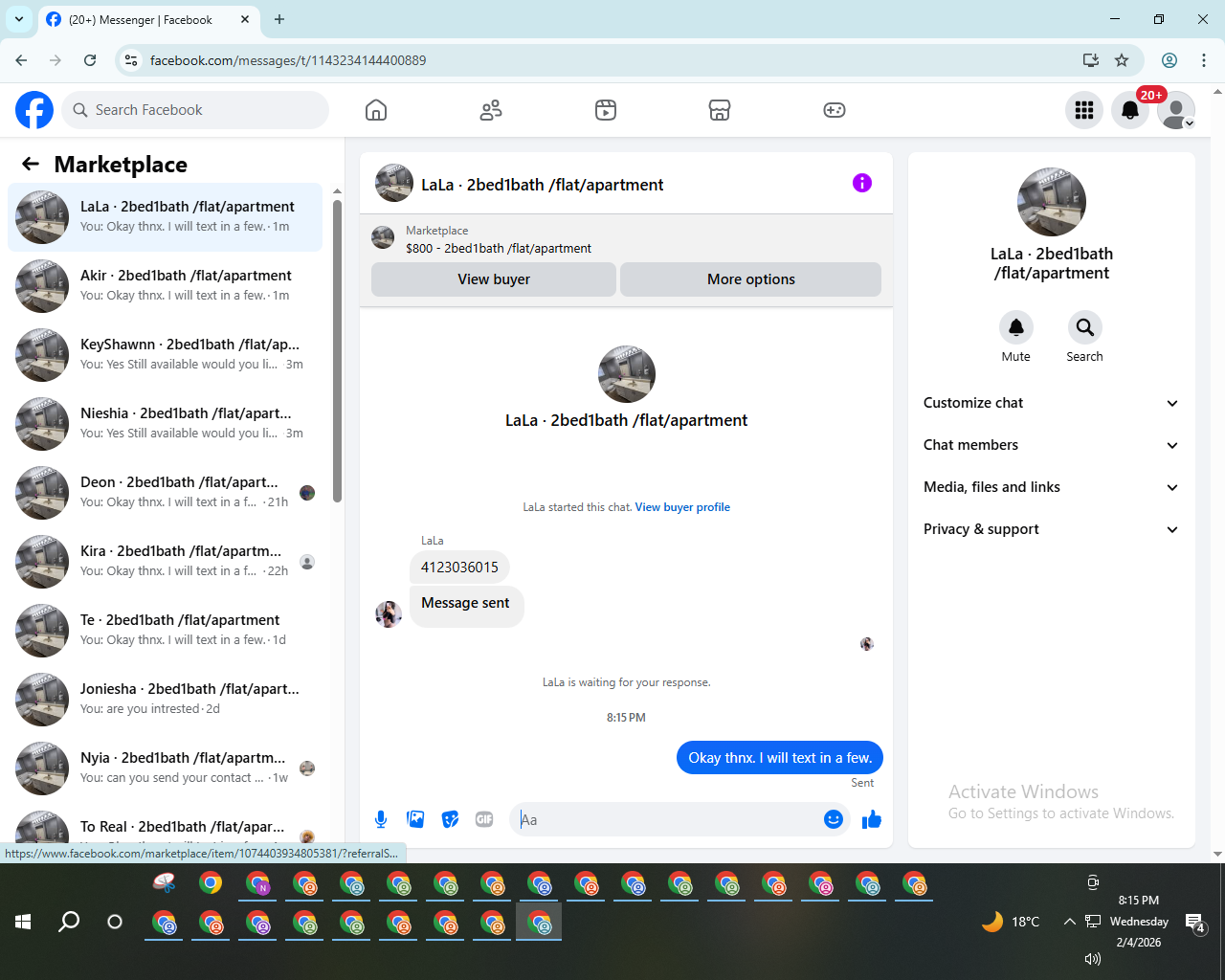This screenshot has height=980, width=1225.
Task: Open the Friends icon in top navigation
Action: point(491,110)
